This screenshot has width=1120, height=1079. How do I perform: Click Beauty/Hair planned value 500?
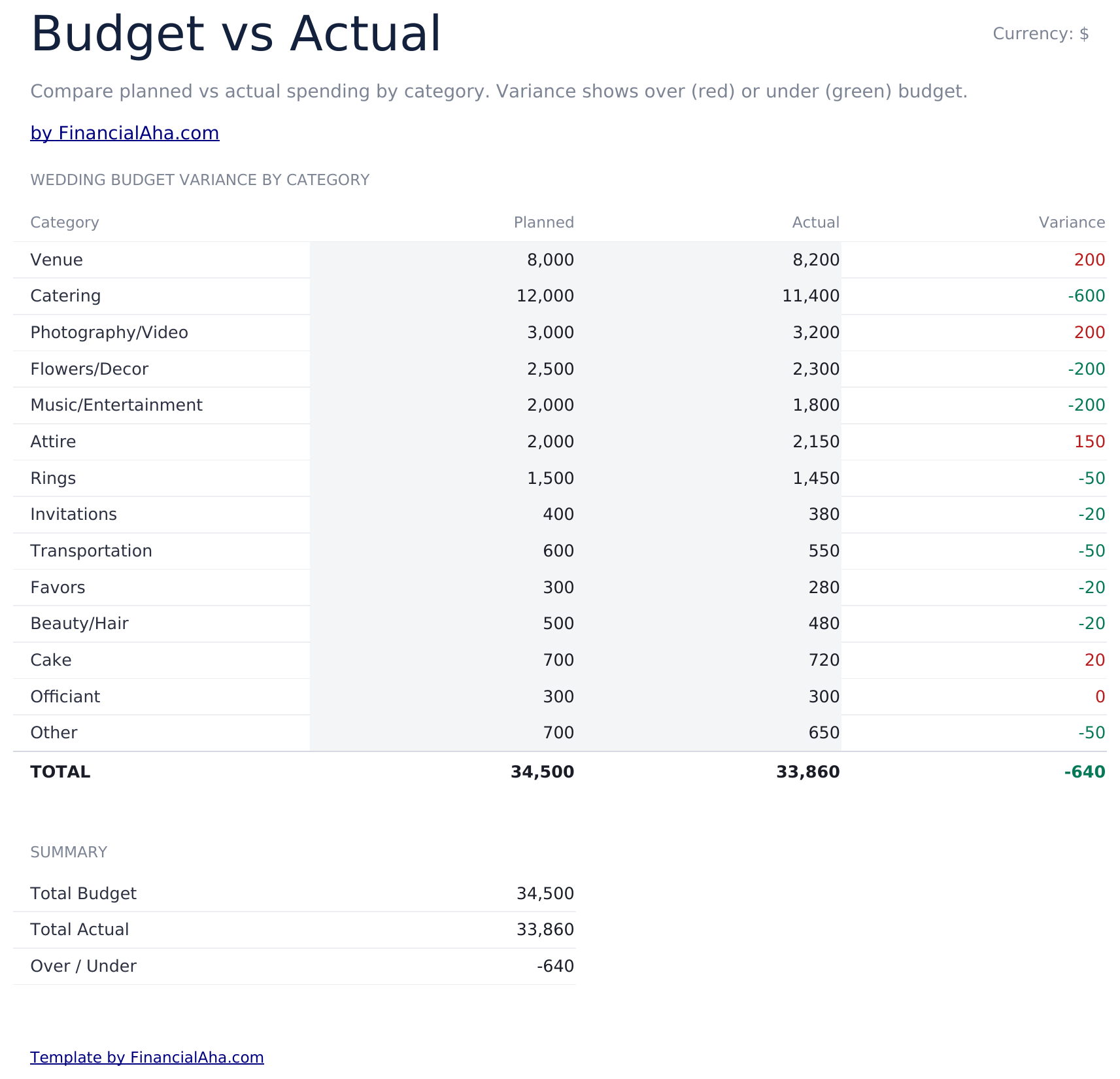[x=558, y=624]
